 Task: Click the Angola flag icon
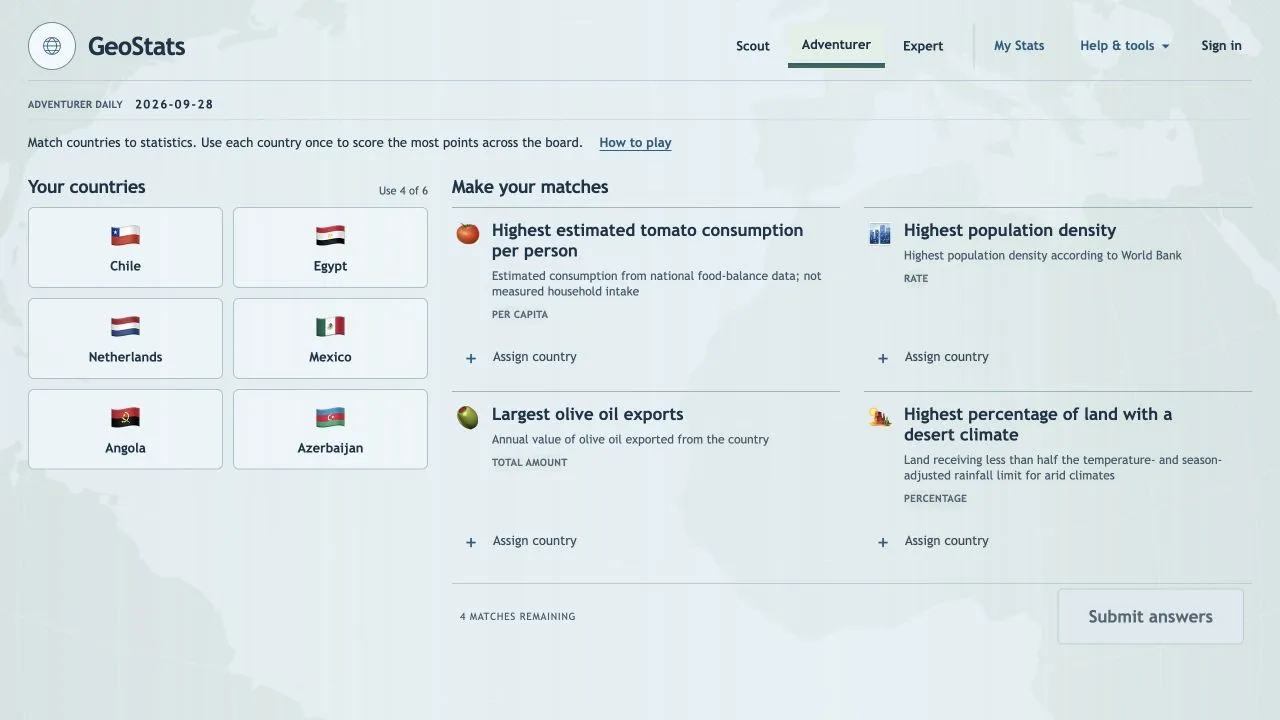click(125, 418)
